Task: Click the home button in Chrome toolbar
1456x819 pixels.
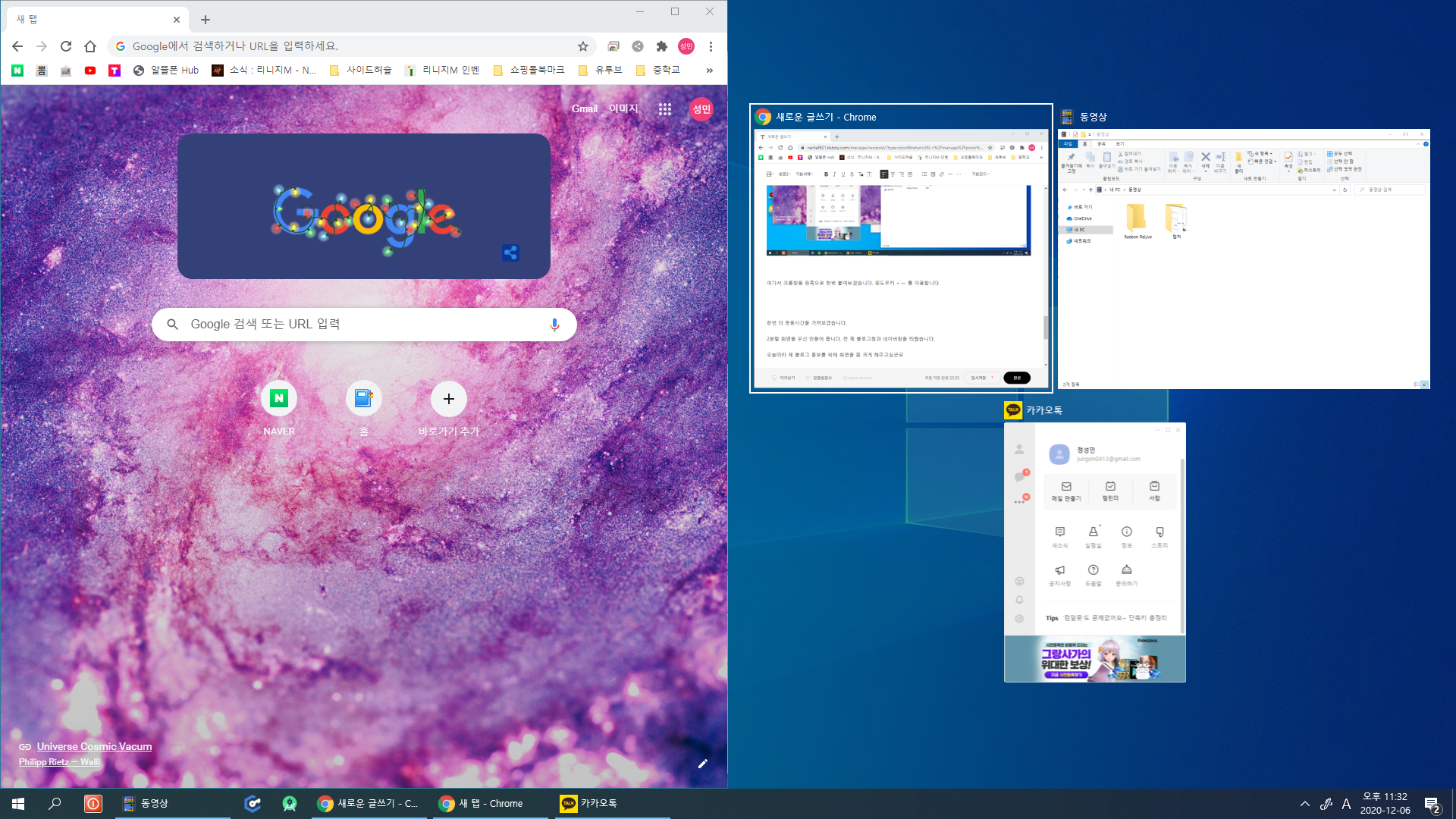Action: point(90,46)
